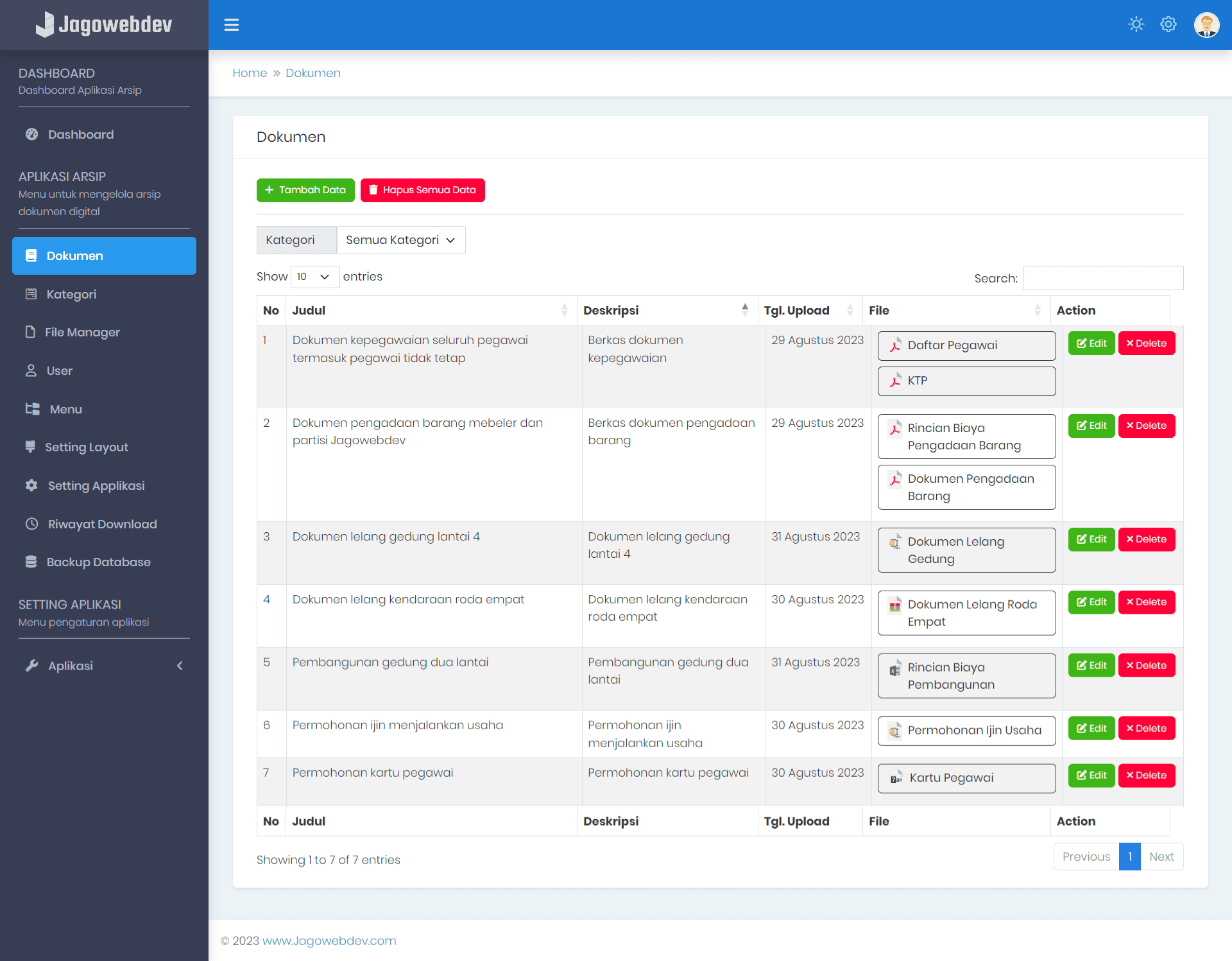Open the user avatar profile menu

1206,25
